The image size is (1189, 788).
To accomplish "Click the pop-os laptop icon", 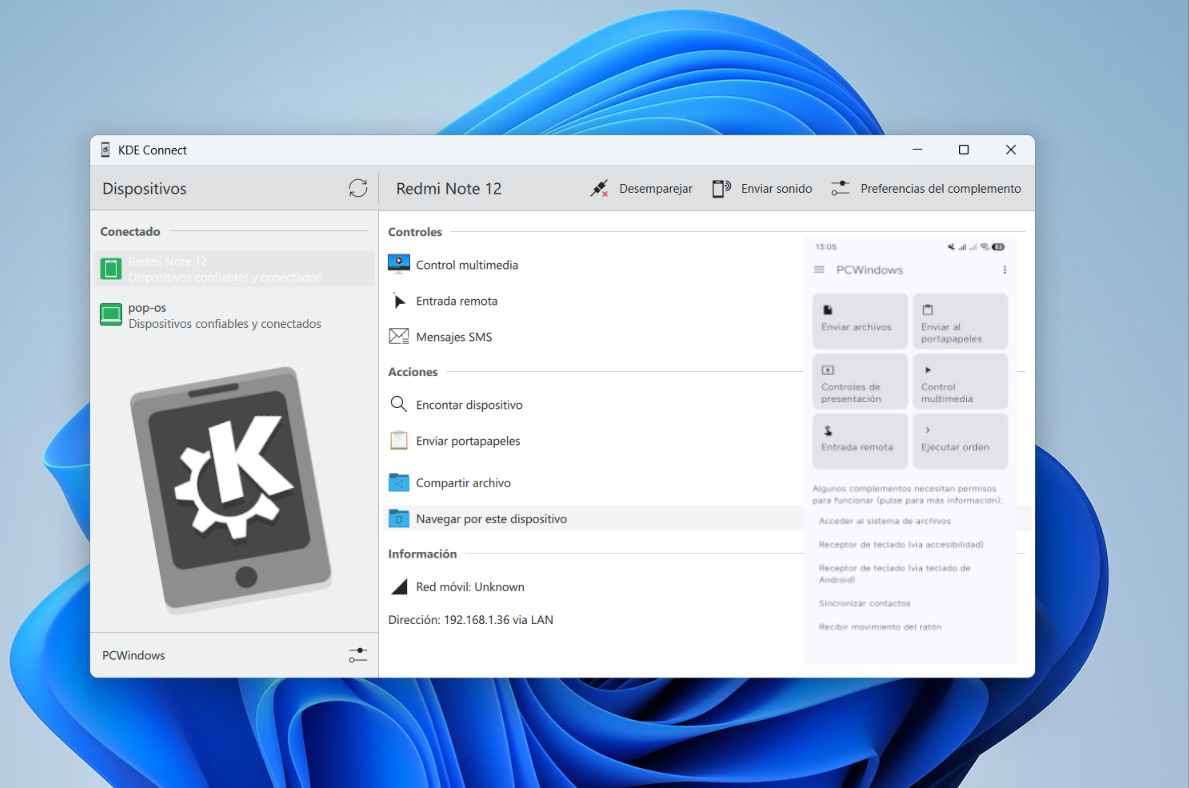I will 111,314.
